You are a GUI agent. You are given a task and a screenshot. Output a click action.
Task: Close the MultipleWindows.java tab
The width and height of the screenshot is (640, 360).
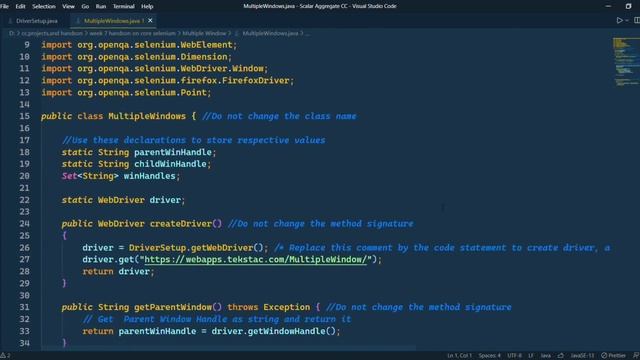pos(150,20)
